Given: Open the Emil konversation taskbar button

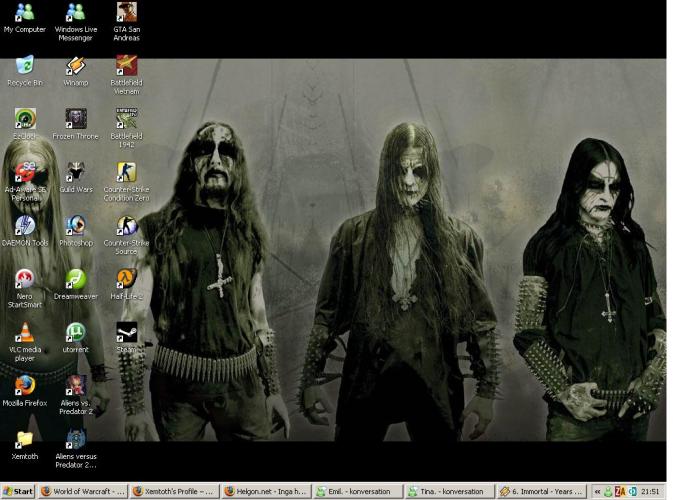Looking at the screenshot, I should (357, 491).
